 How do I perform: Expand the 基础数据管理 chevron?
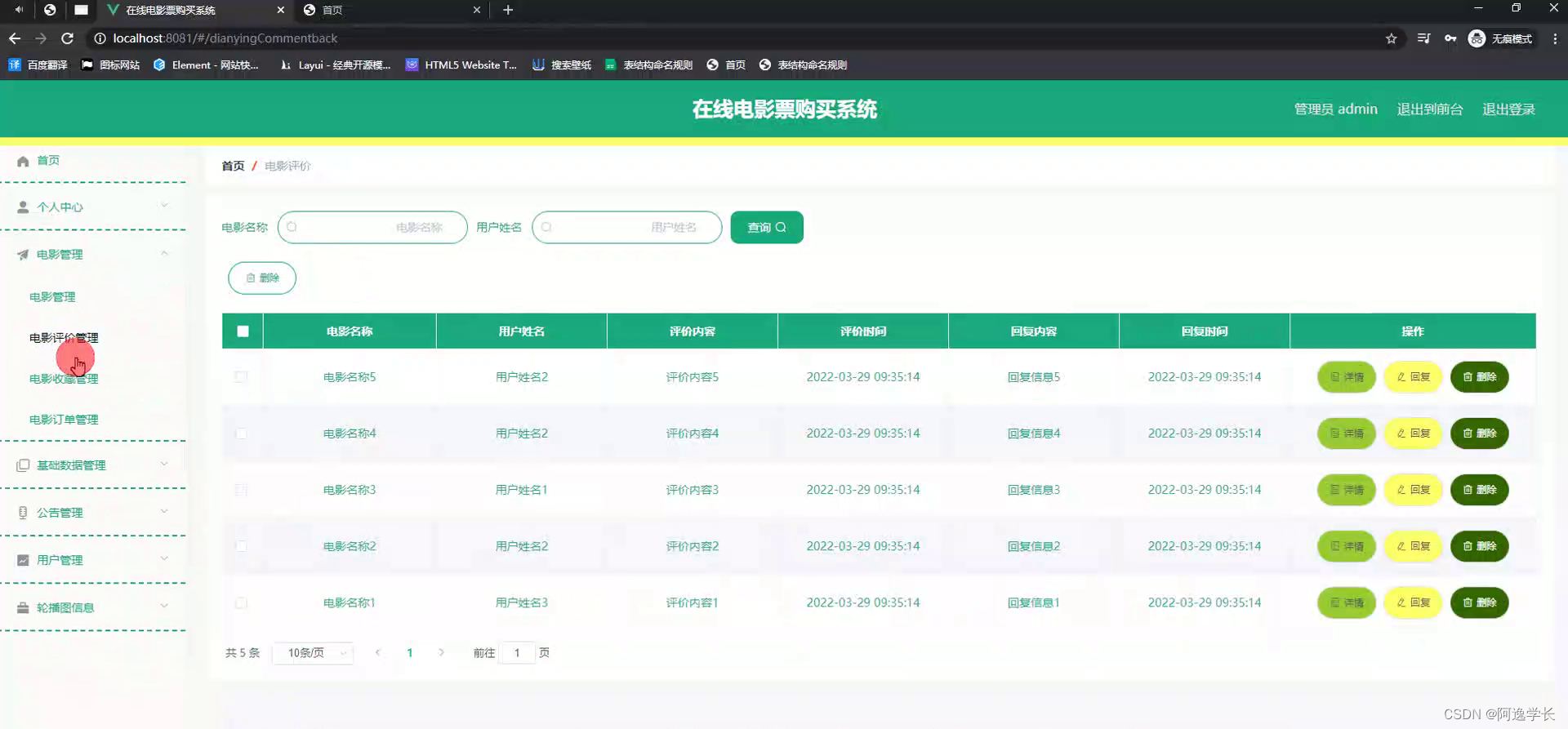coord(164,464)
